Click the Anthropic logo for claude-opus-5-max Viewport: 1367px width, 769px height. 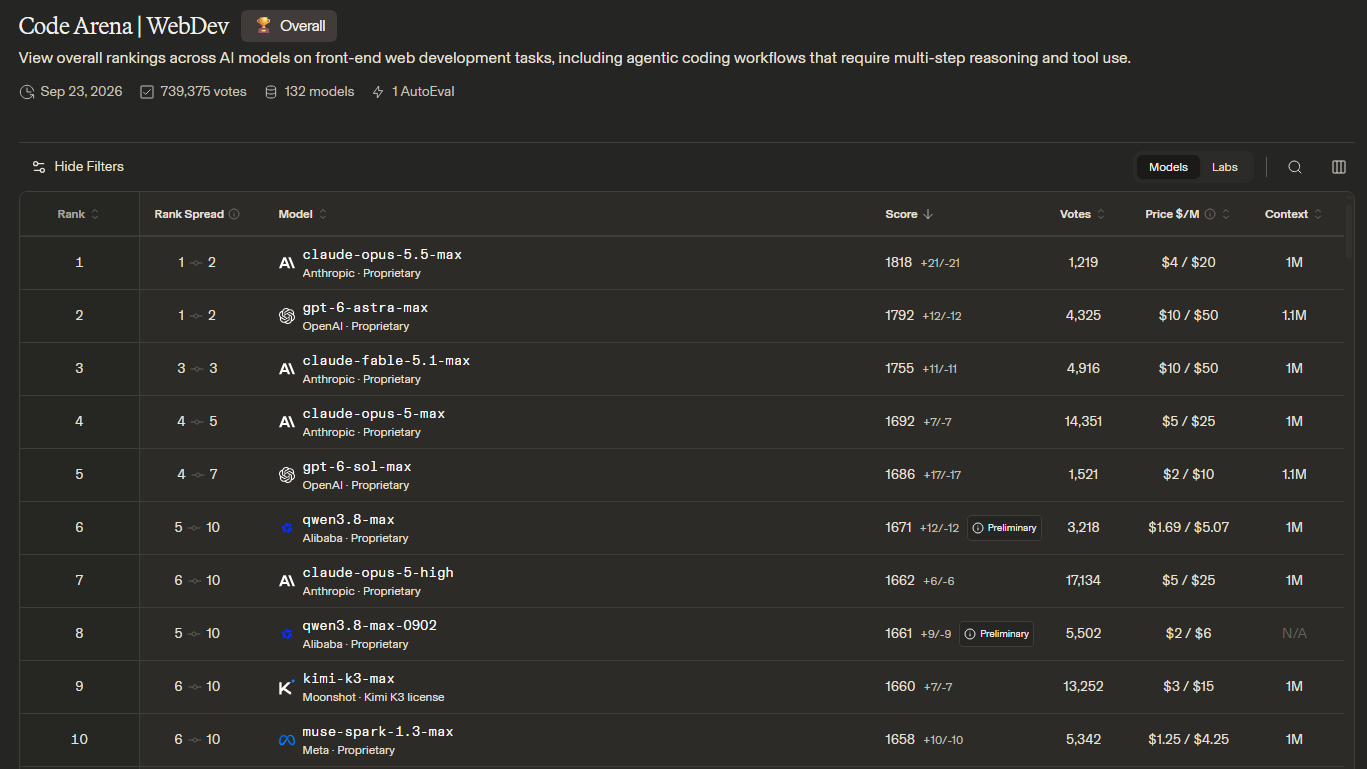pos(287,422)
